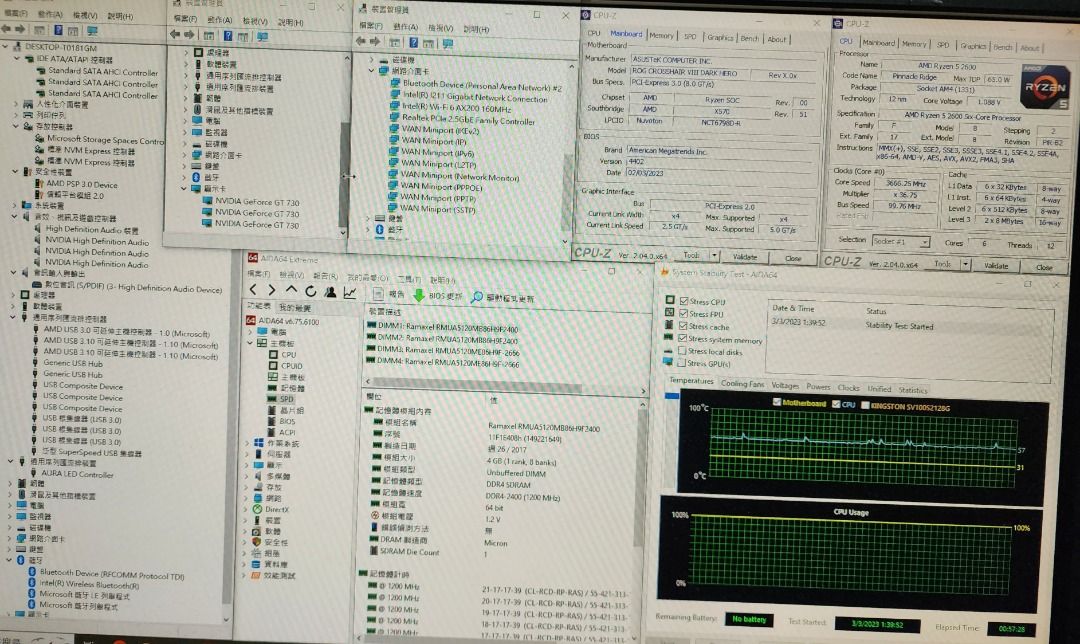Click Validate in the CPU-Z processor window
The width and height of the screenshot is (1080, 644).
coord(996,265)
